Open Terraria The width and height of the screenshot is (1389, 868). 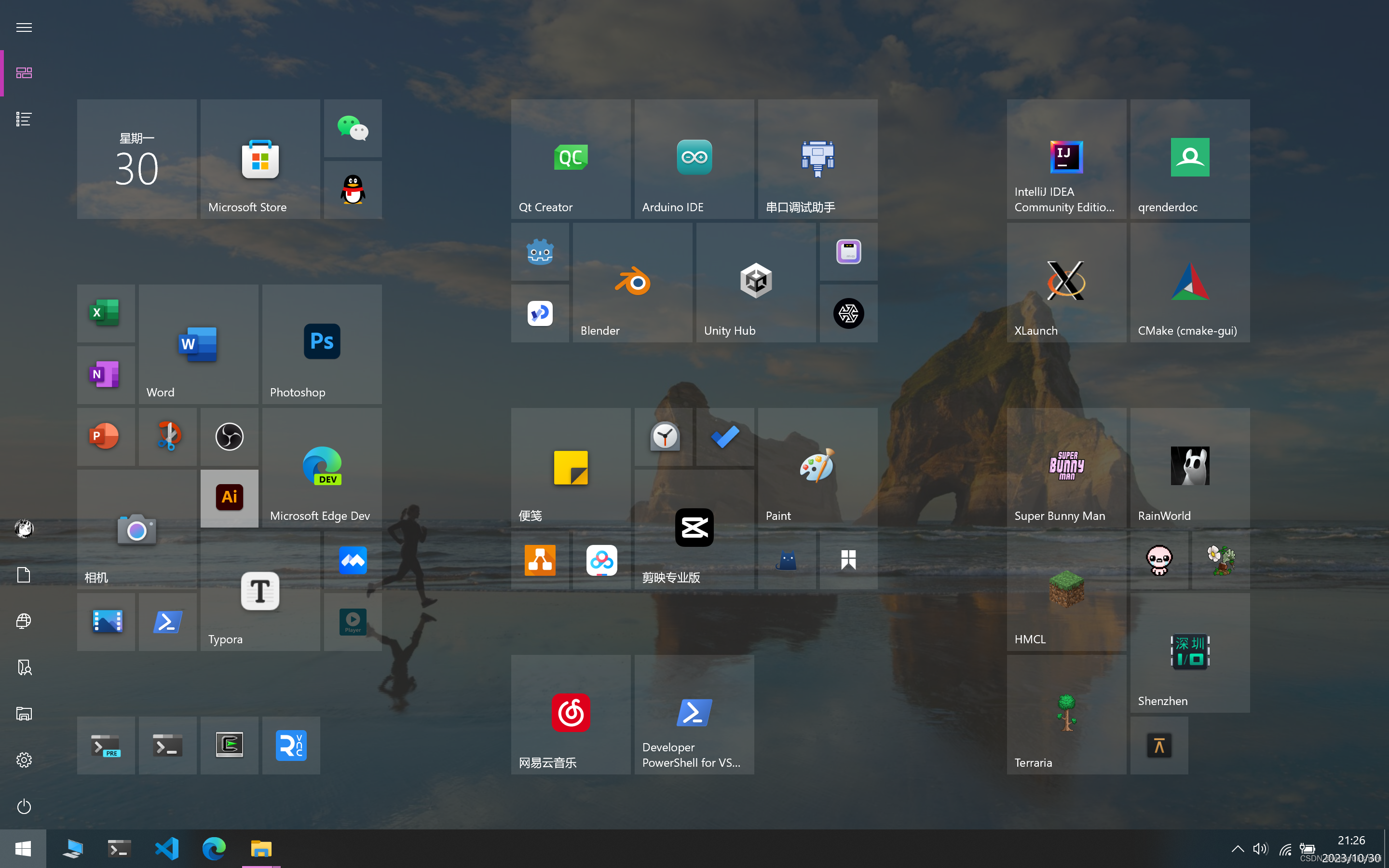click(1066, 715)
